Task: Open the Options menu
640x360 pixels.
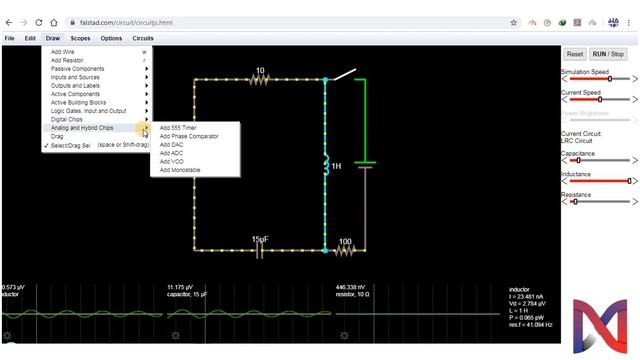Action: (x=111, y=38)
